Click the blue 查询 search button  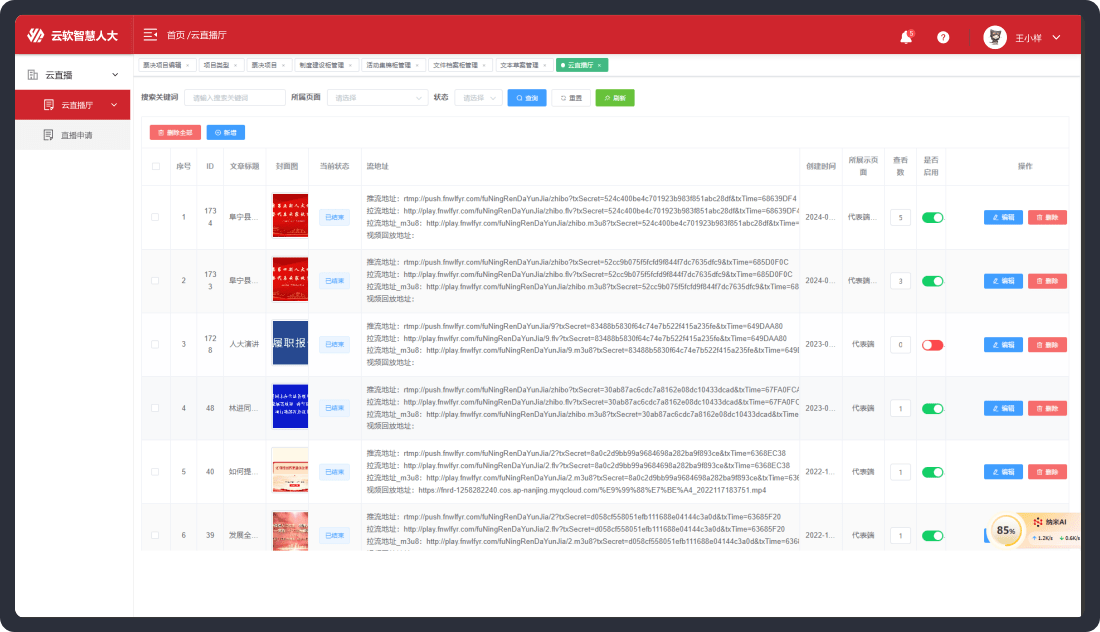[526, 98]
